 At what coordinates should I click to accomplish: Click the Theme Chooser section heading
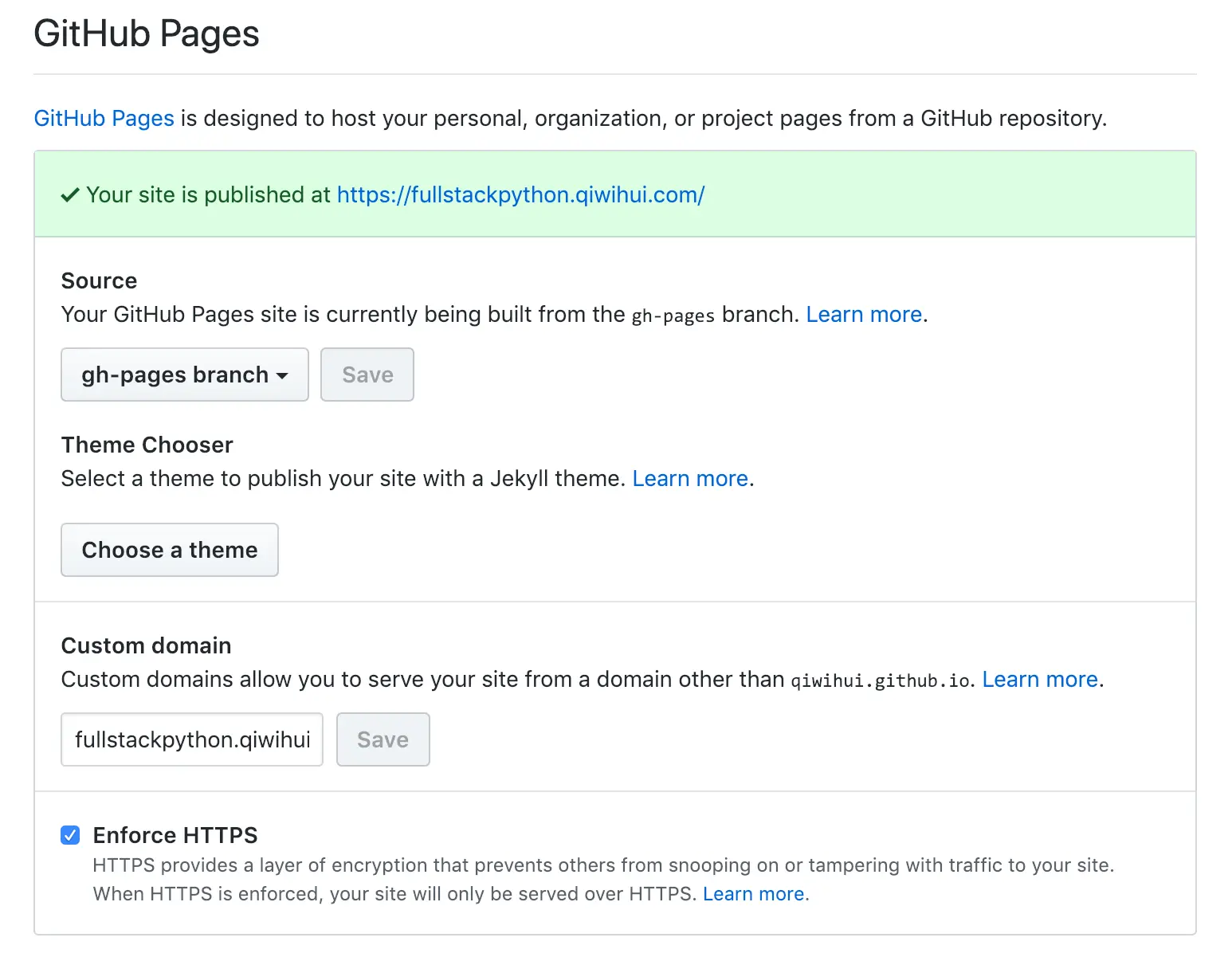(x=147, y=445)
